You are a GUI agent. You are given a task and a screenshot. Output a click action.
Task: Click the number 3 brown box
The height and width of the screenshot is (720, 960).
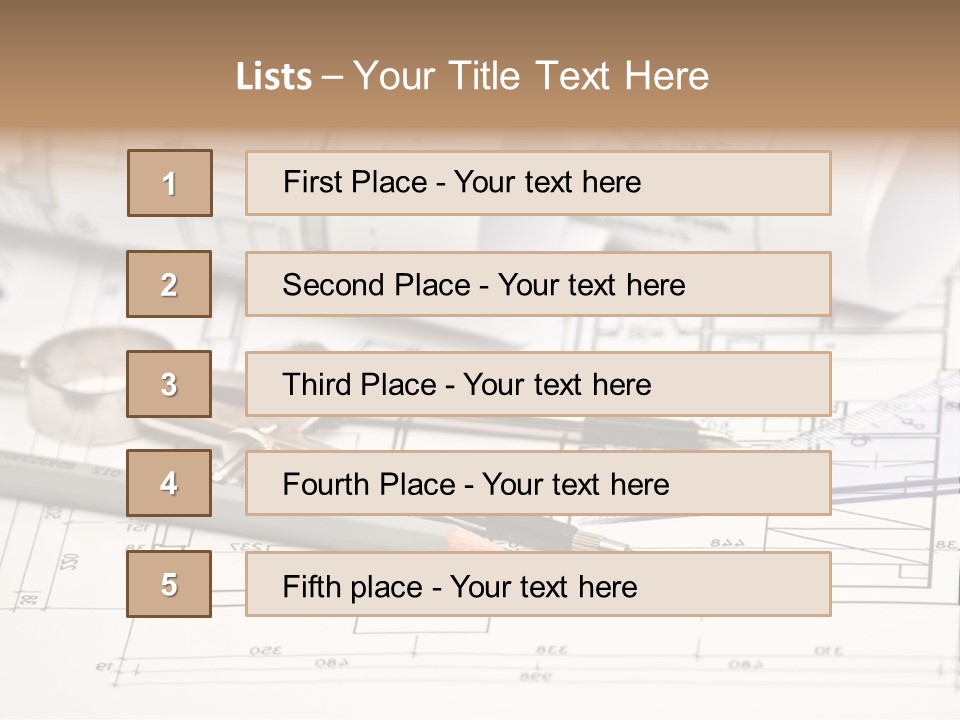tap(169, 384)
